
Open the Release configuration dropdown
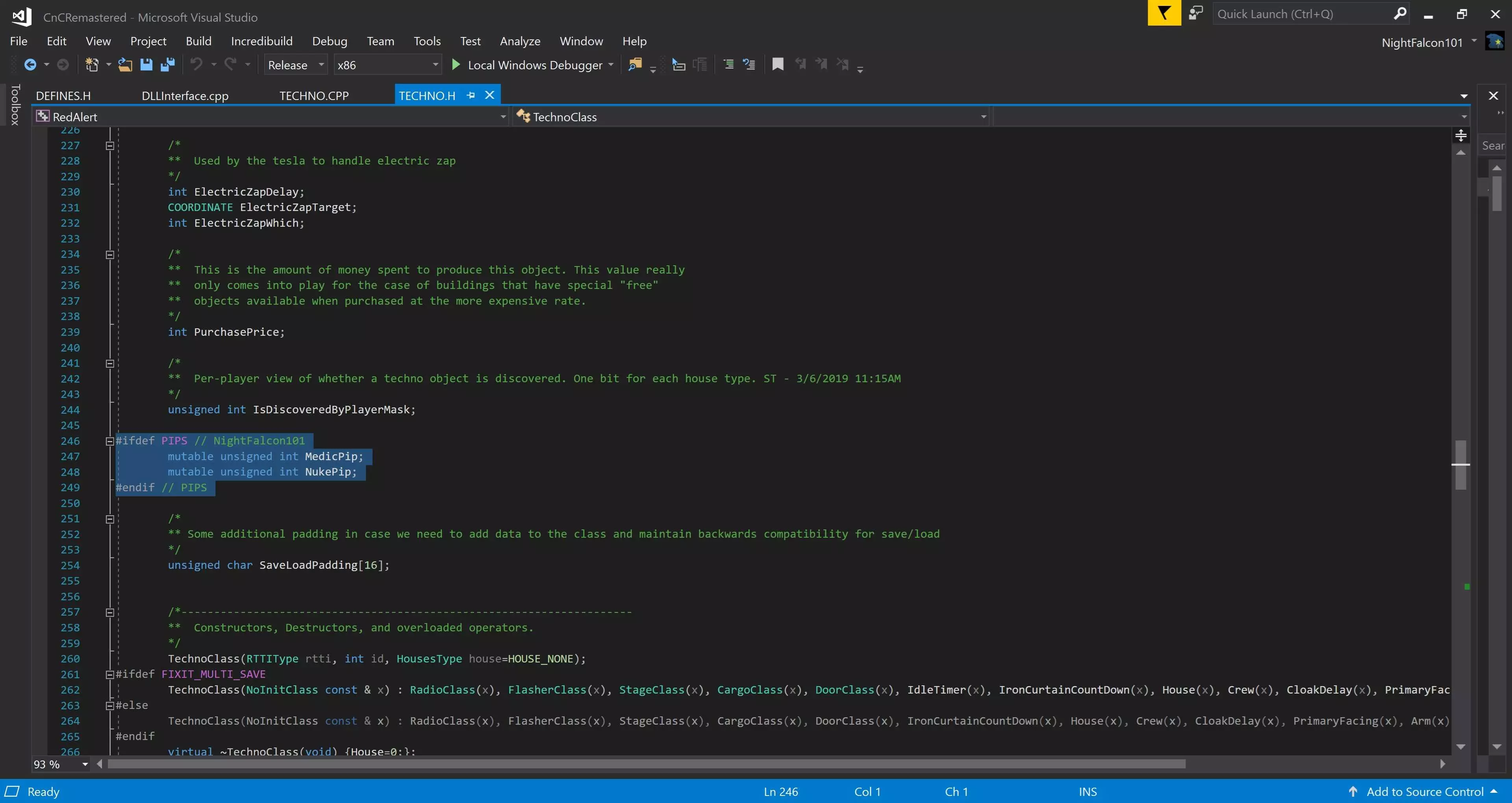[x=321, y=65]
